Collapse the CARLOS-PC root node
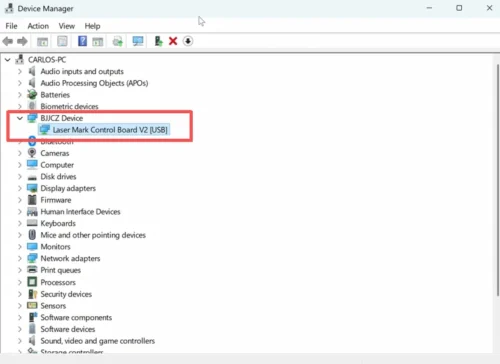This screenshot has height=364, width=500. pos(7,60)
